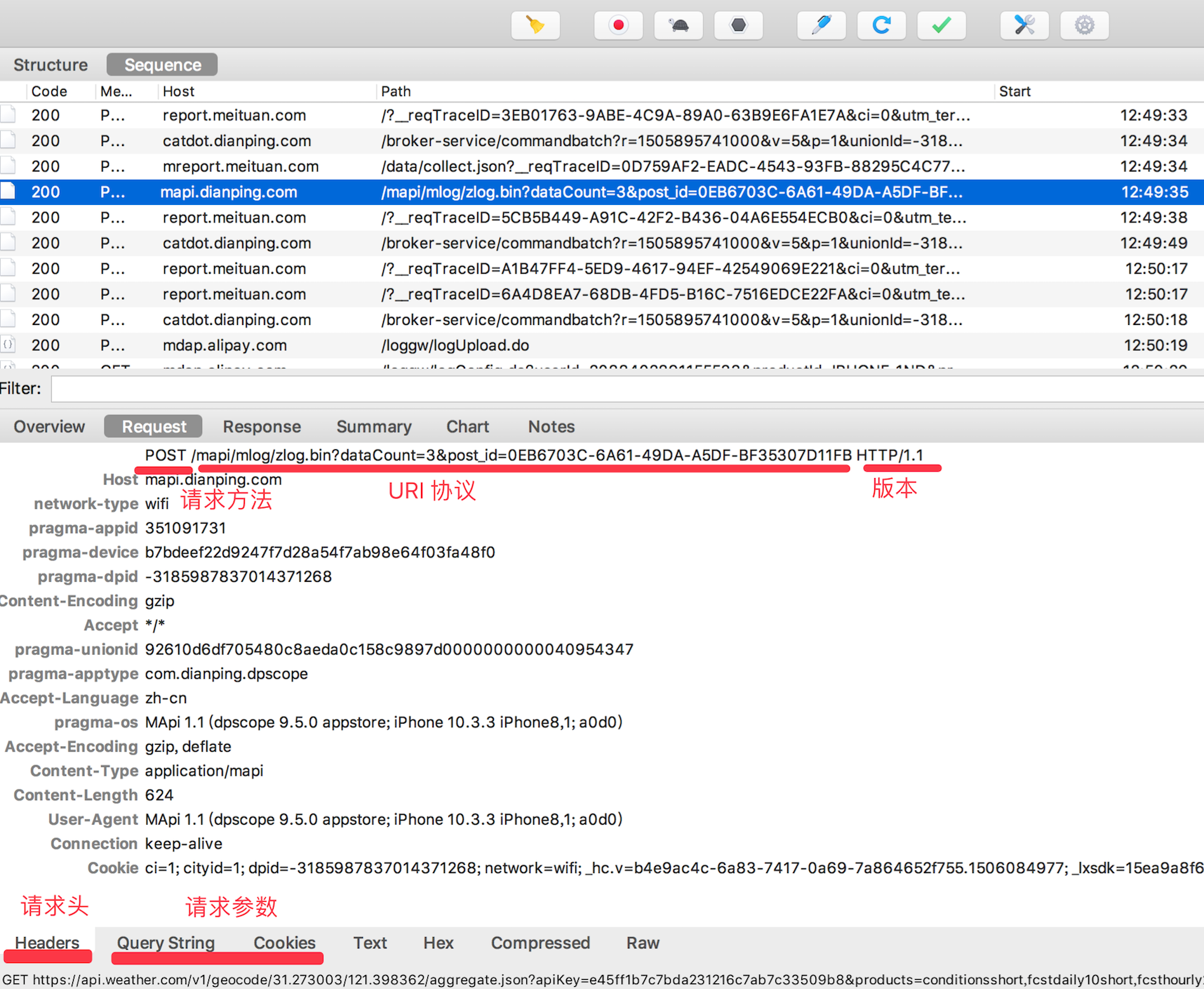The height and width of the screenshot is (989, 1204).
Task: Click the pragma-device header value
Action: [x=320, y=552]
